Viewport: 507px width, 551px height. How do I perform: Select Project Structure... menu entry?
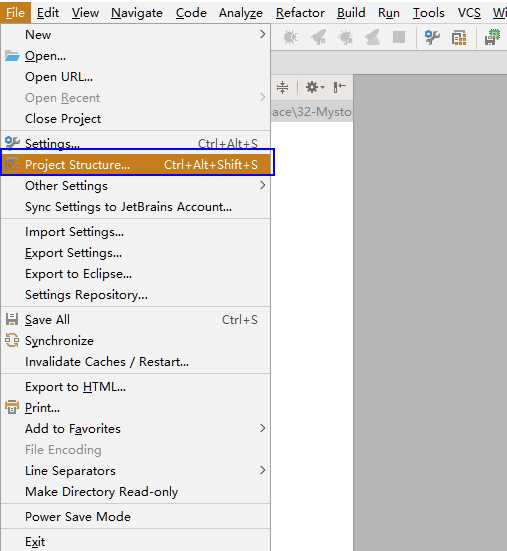137,164
